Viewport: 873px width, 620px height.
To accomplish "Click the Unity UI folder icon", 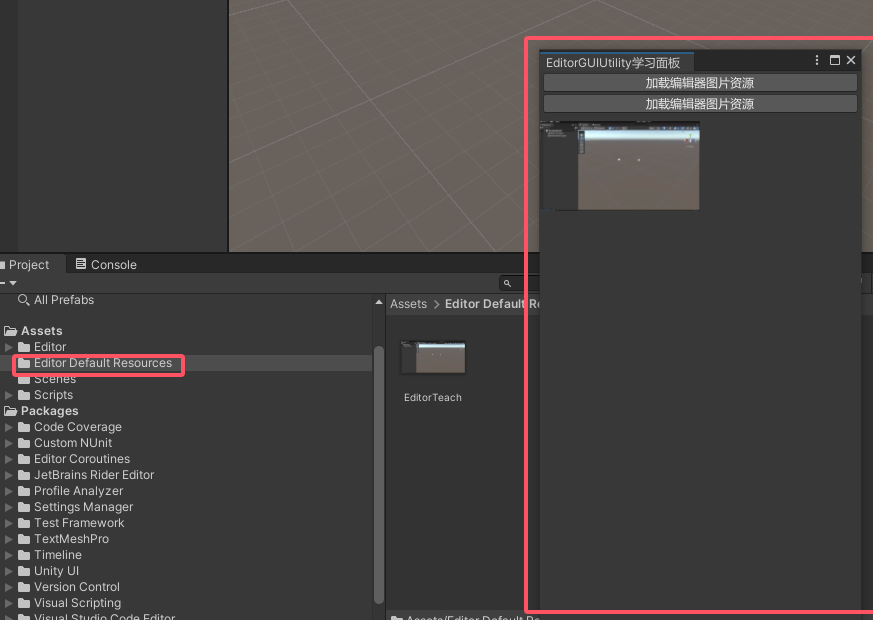I will (26, 571).
